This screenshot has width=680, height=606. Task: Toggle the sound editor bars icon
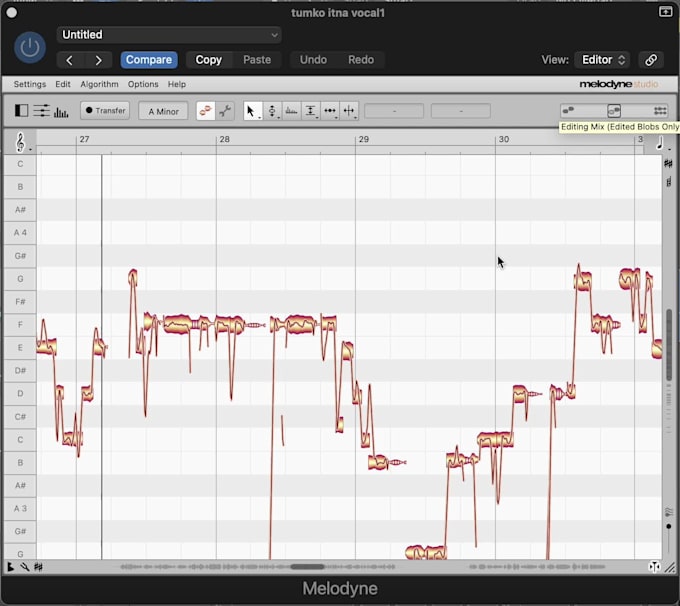coord(61,111)
